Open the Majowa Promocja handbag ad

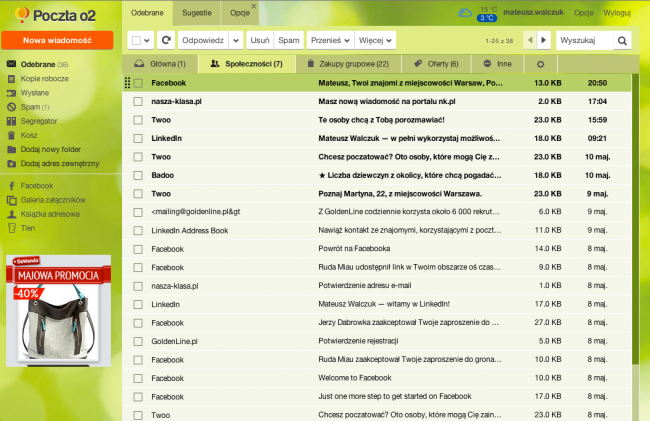pyautogui.click(x=58, y=311)
